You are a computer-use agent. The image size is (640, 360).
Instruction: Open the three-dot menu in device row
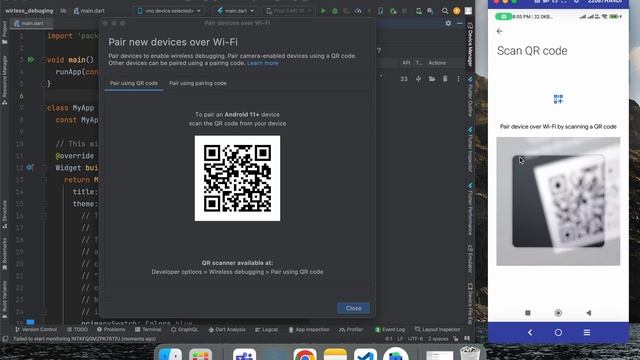(458, 79)
